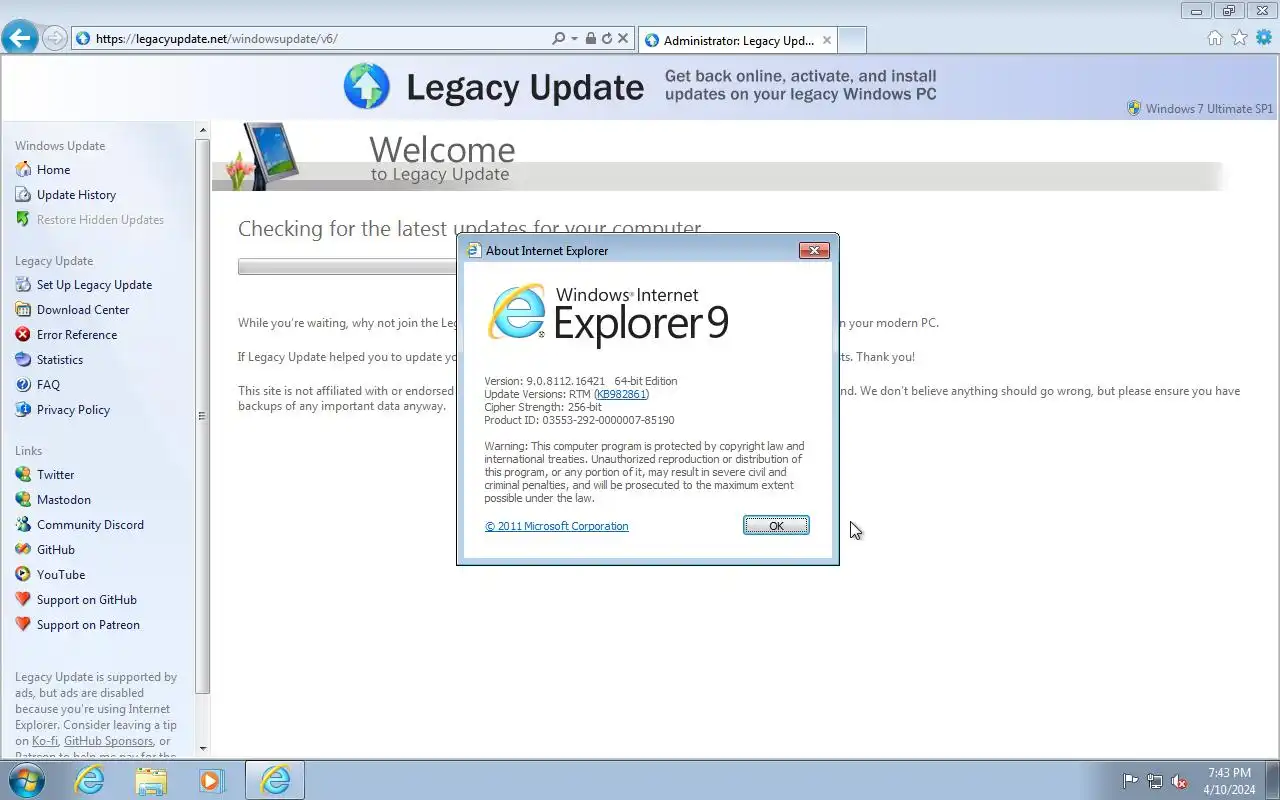Click the sidebar scrollbar up arrow
Viewport: 1280px width, 800px height.
pyautogui.click(x=203, y=130)
